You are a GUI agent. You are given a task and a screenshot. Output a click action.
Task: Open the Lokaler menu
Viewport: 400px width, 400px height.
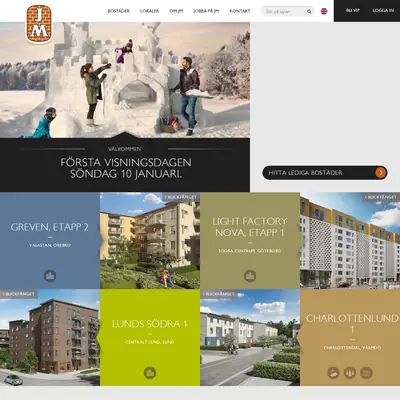click(149, 11)
